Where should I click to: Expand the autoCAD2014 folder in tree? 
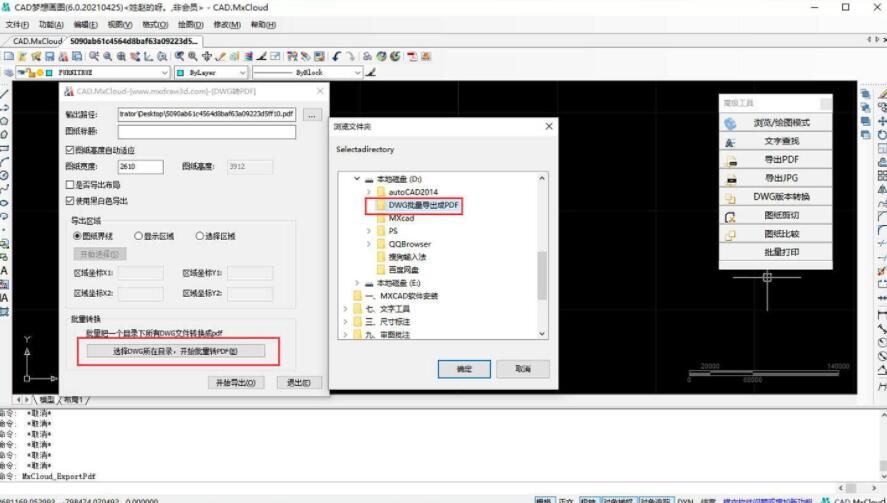(x=368, y=191)
